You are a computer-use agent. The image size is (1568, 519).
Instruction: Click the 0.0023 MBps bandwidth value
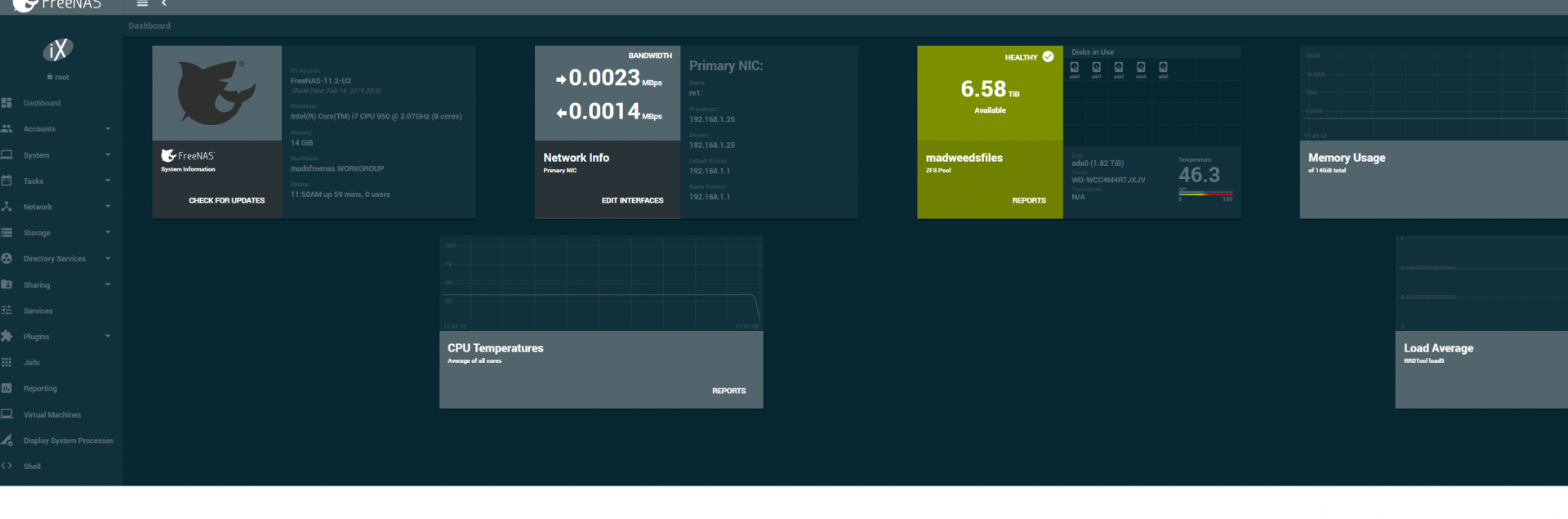pyautogui.click(x=608, y=78)
